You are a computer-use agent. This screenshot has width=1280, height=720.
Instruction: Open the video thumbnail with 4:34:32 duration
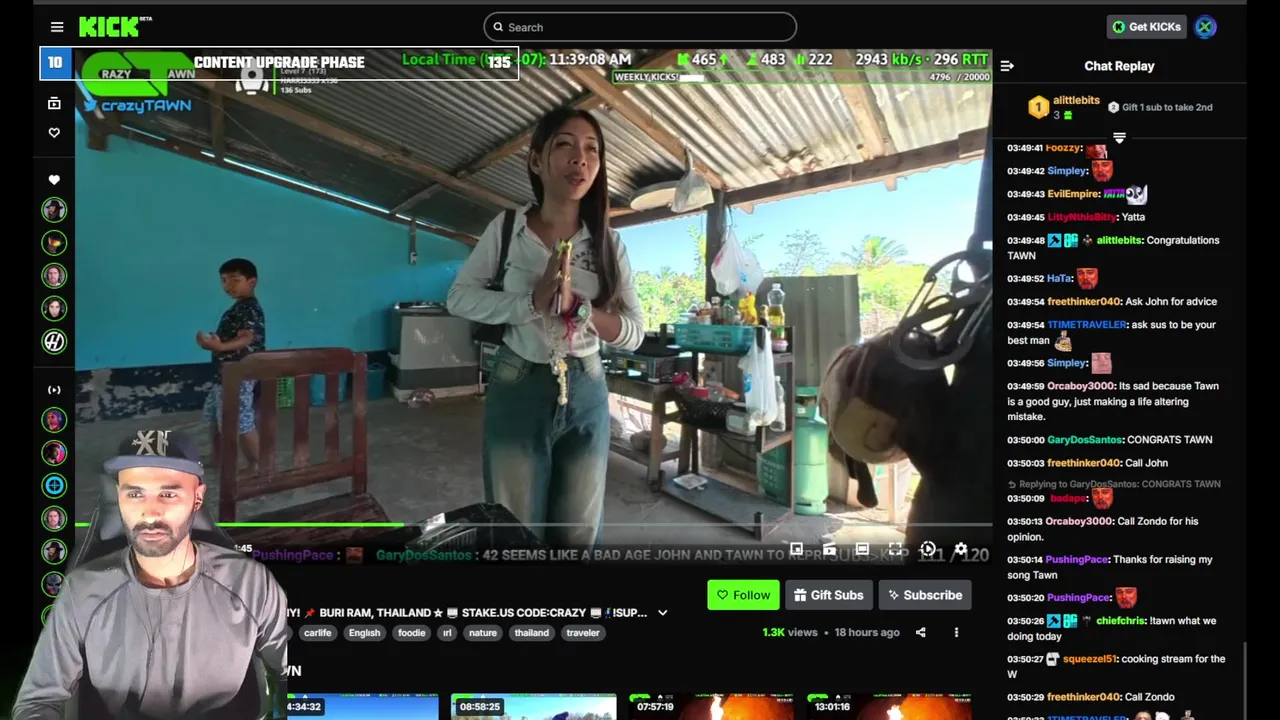pos(362,706)
